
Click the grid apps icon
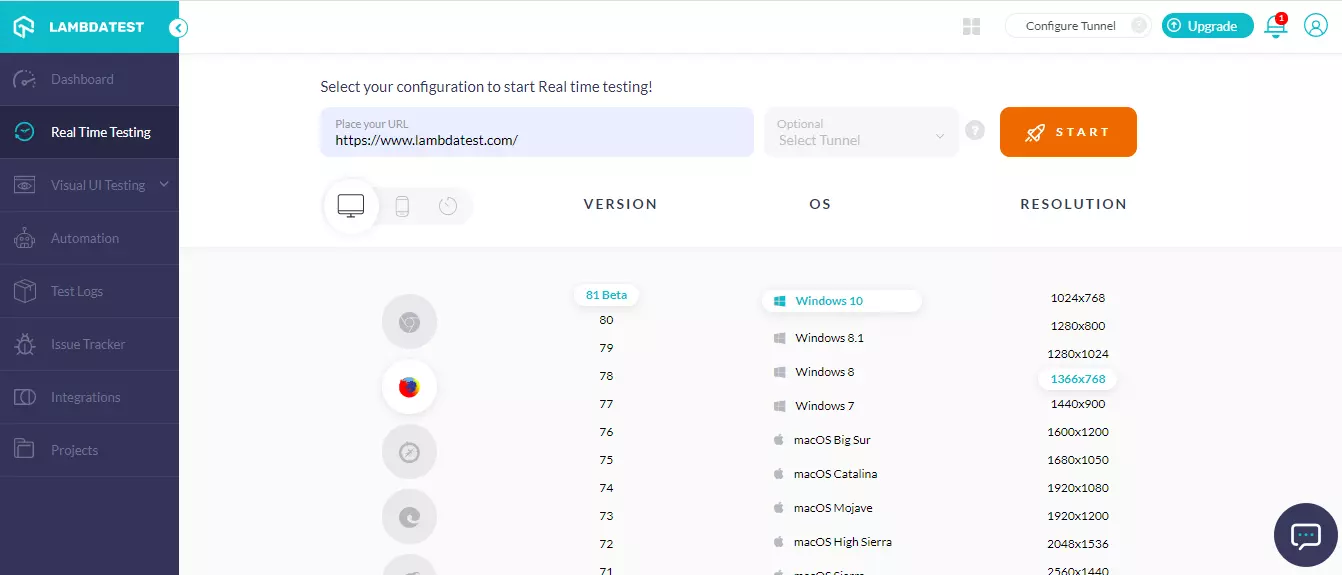pos(971,27)
